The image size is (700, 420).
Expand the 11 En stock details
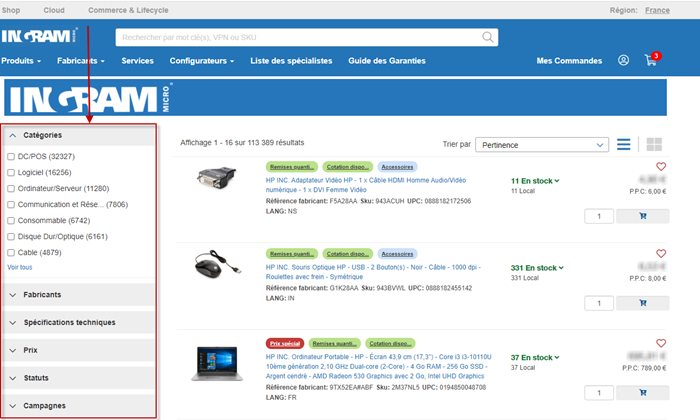pos(535,181)
